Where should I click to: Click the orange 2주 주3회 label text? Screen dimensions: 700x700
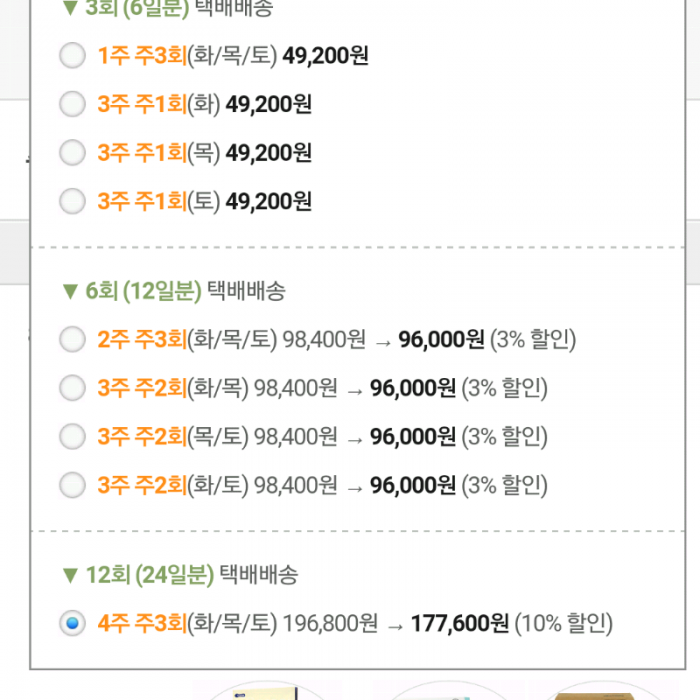[x=142, y=340]
